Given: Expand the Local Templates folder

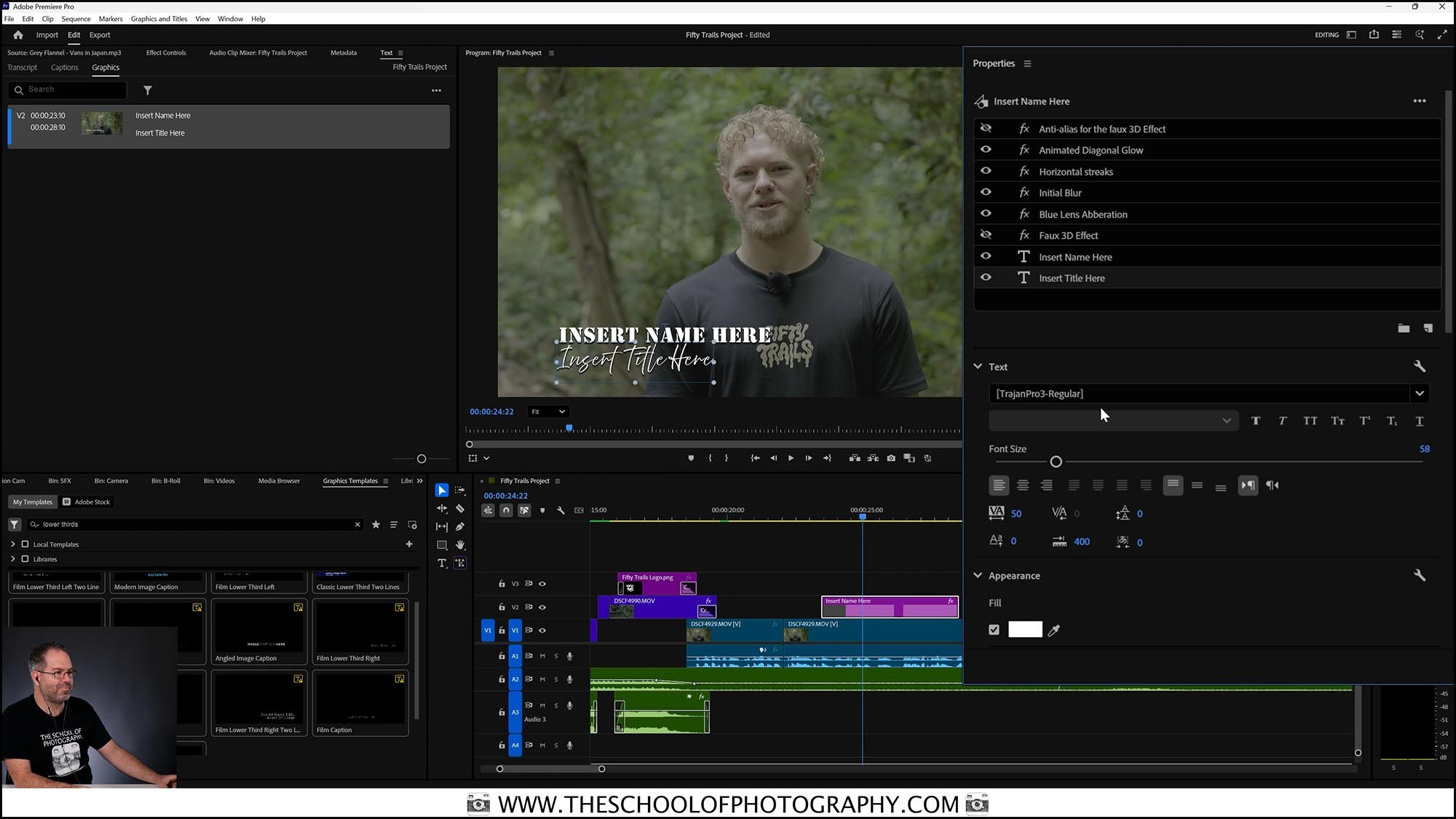Looking at the screenshot, I should pyautogui.click(x=13, y=544).
